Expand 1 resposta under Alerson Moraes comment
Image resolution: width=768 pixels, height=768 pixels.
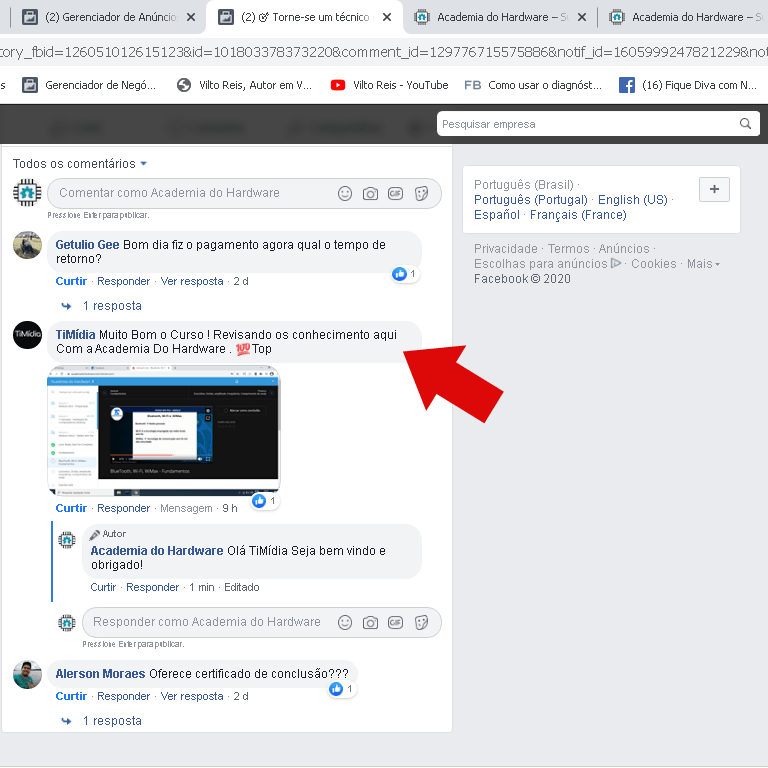coord(112,721)
